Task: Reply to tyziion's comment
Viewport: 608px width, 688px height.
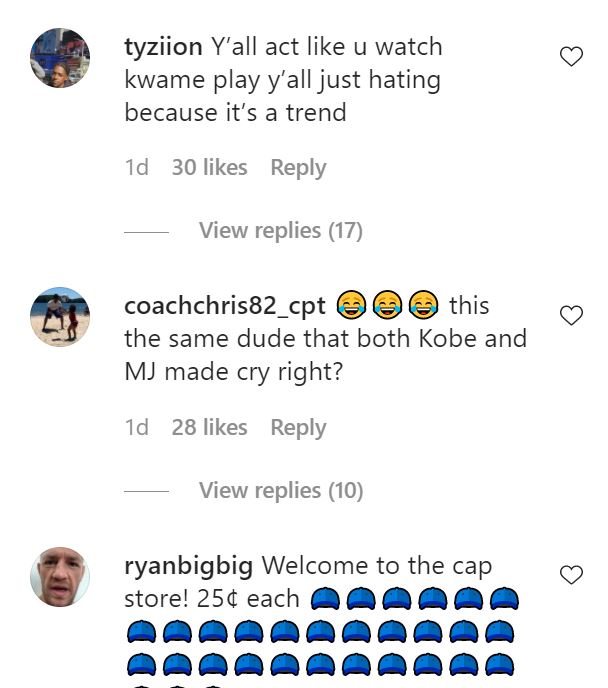Action: click(x=298, y=168)
